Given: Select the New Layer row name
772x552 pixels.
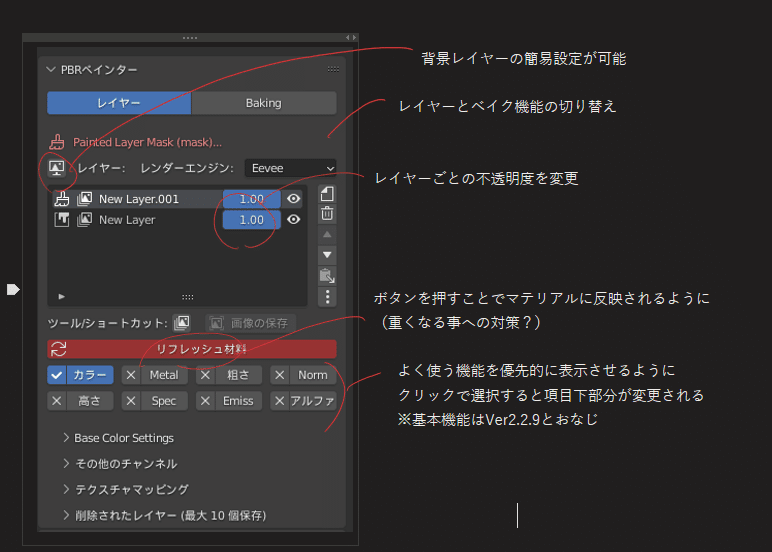Looking at the screenshot, I should tap(127, 220).
